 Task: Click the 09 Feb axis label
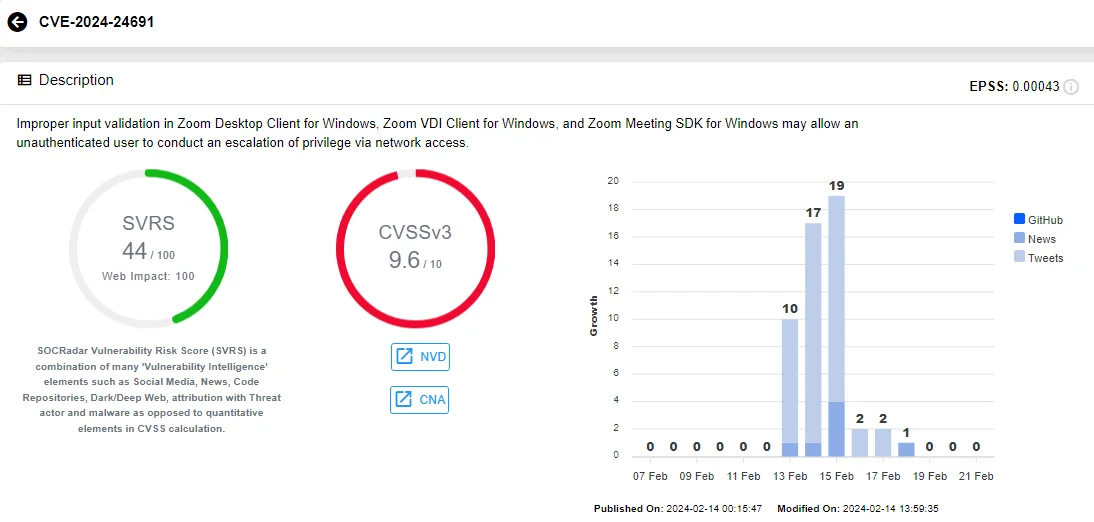(697, 477)
